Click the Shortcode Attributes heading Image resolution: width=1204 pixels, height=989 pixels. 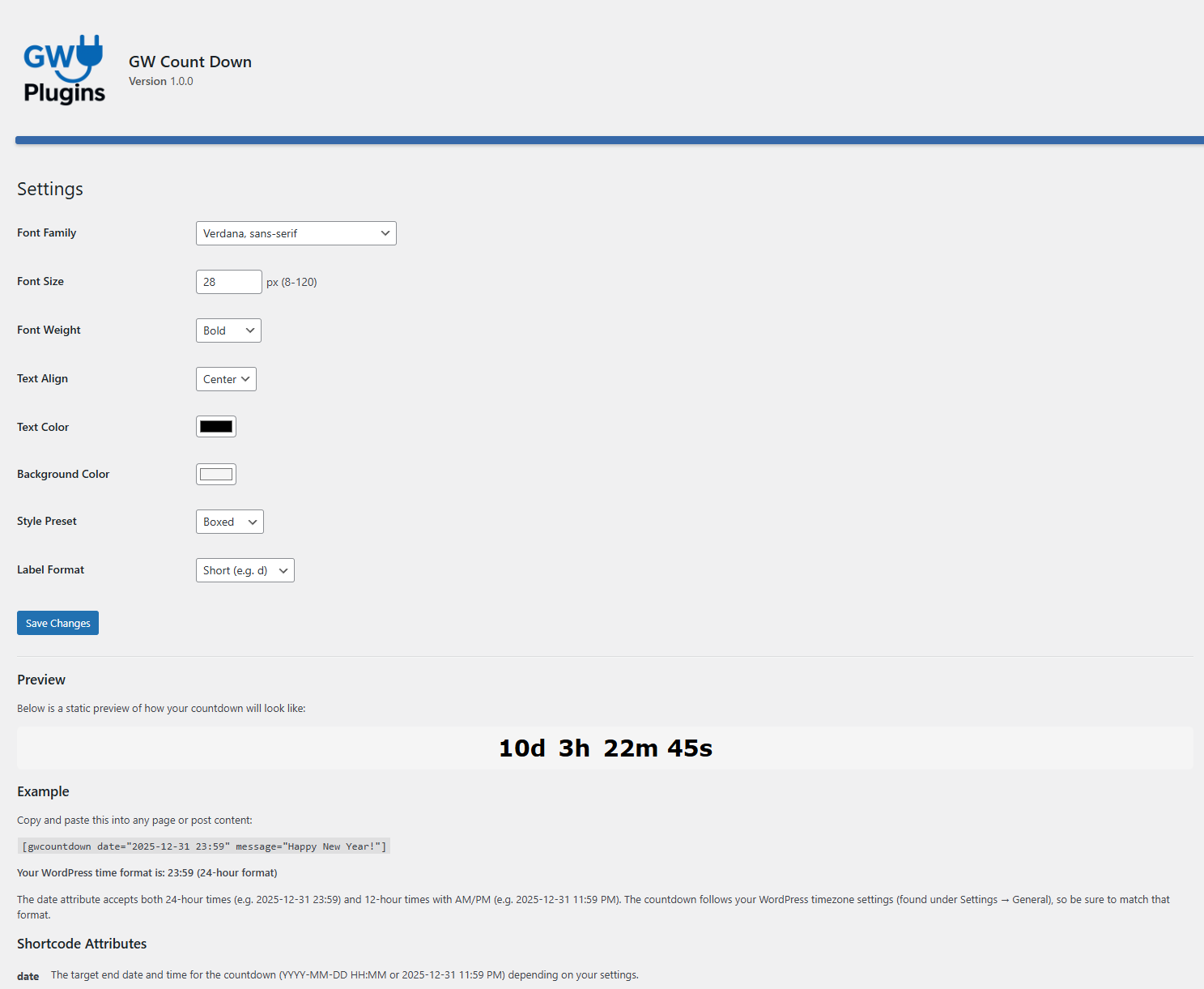[x=81, y=944]
